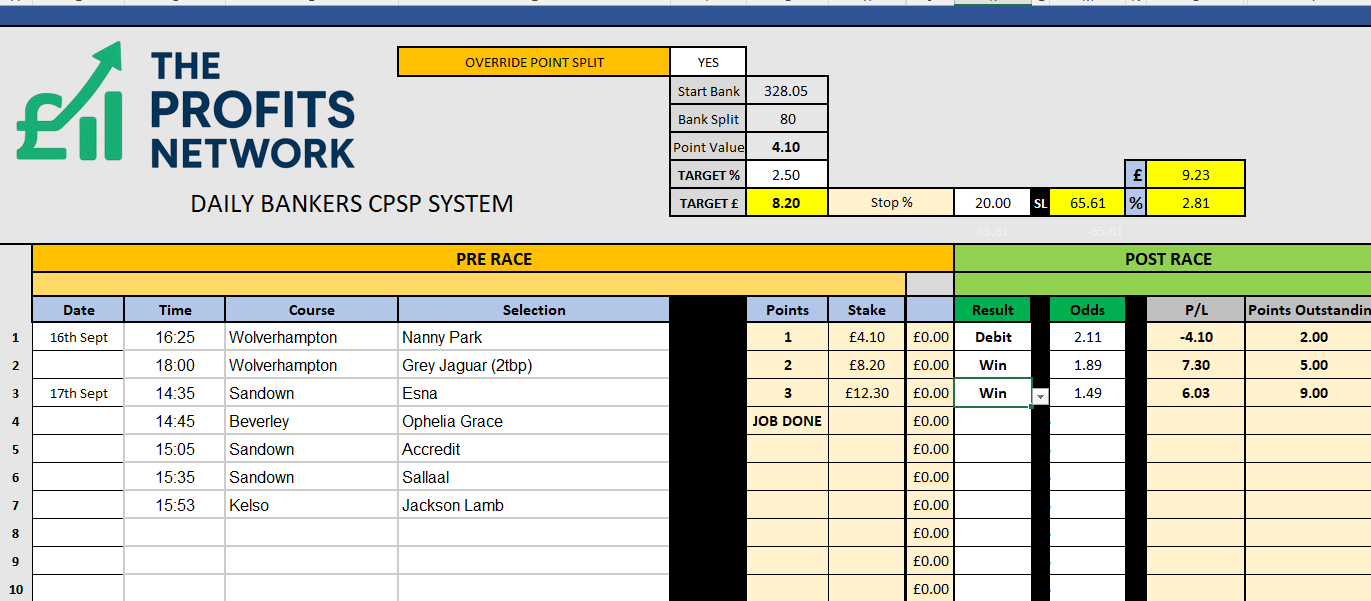Select the Ophelia Grace Result cell
The width and height of the screenshot is (1371, 601).
click(x=992, y=422)
